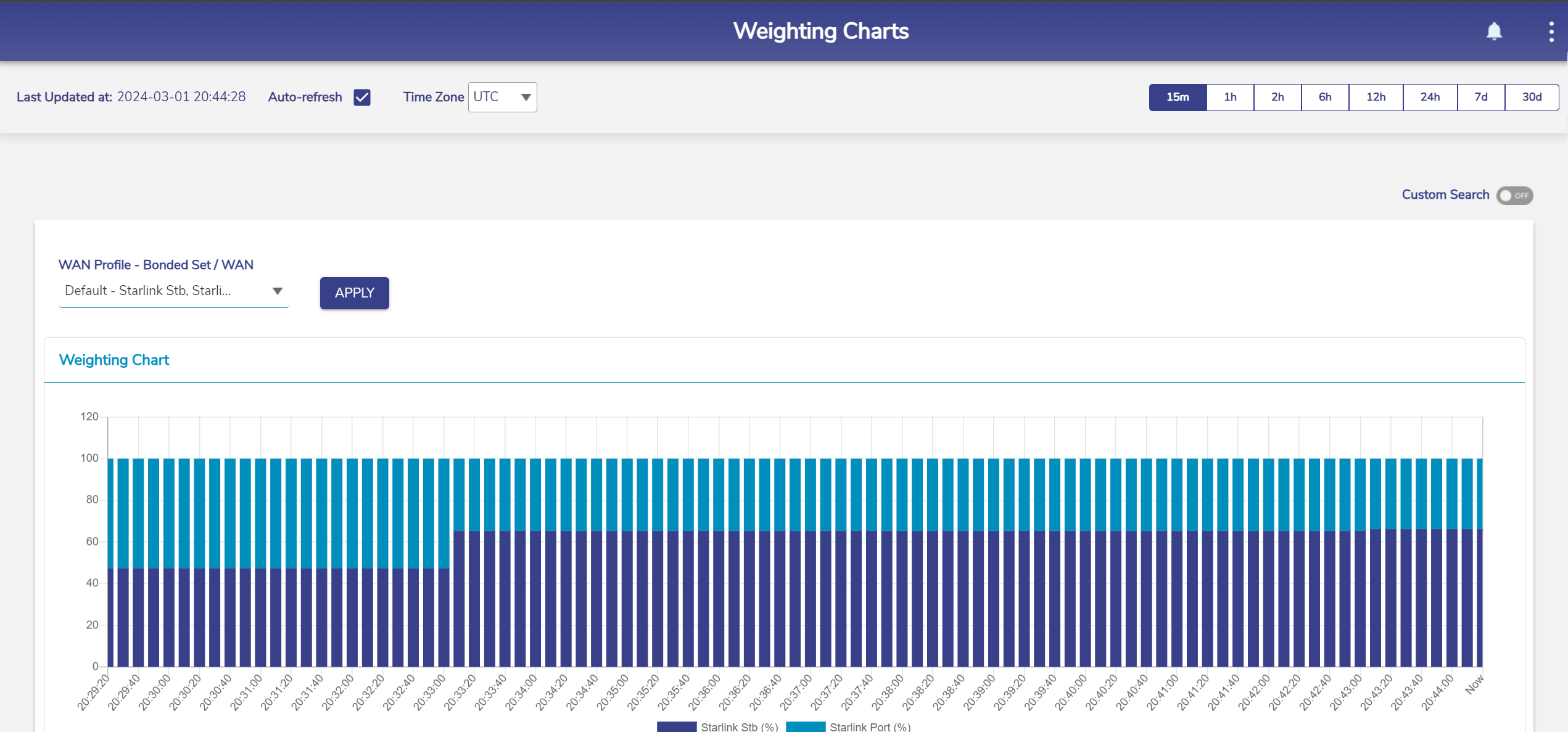
Task: Toggle the Starlink Port (%) legend label
Action: pyautogui.click(x=870, y=727)
